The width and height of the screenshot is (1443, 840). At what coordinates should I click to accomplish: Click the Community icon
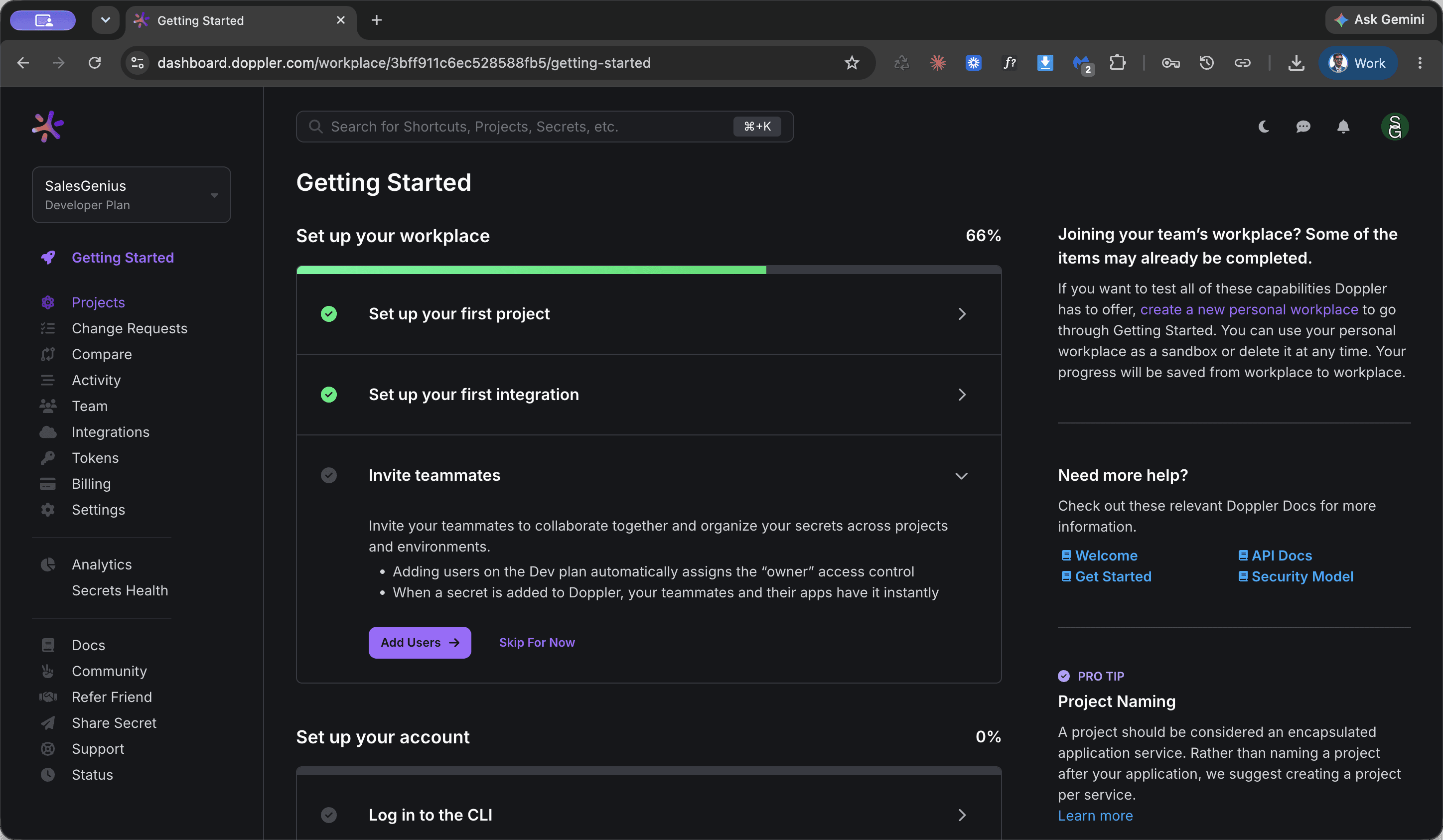click(48, 671)
